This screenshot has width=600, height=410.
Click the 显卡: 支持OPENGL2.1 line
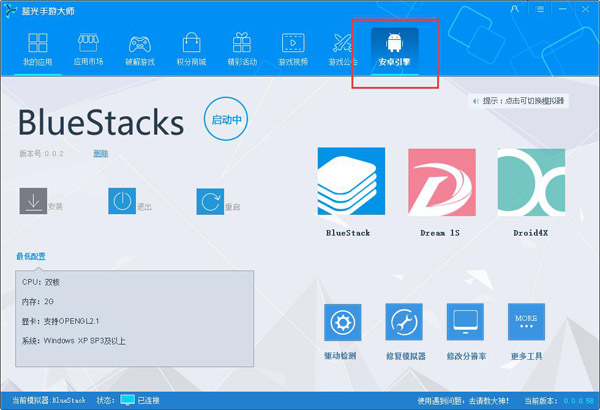coord(60,321)
